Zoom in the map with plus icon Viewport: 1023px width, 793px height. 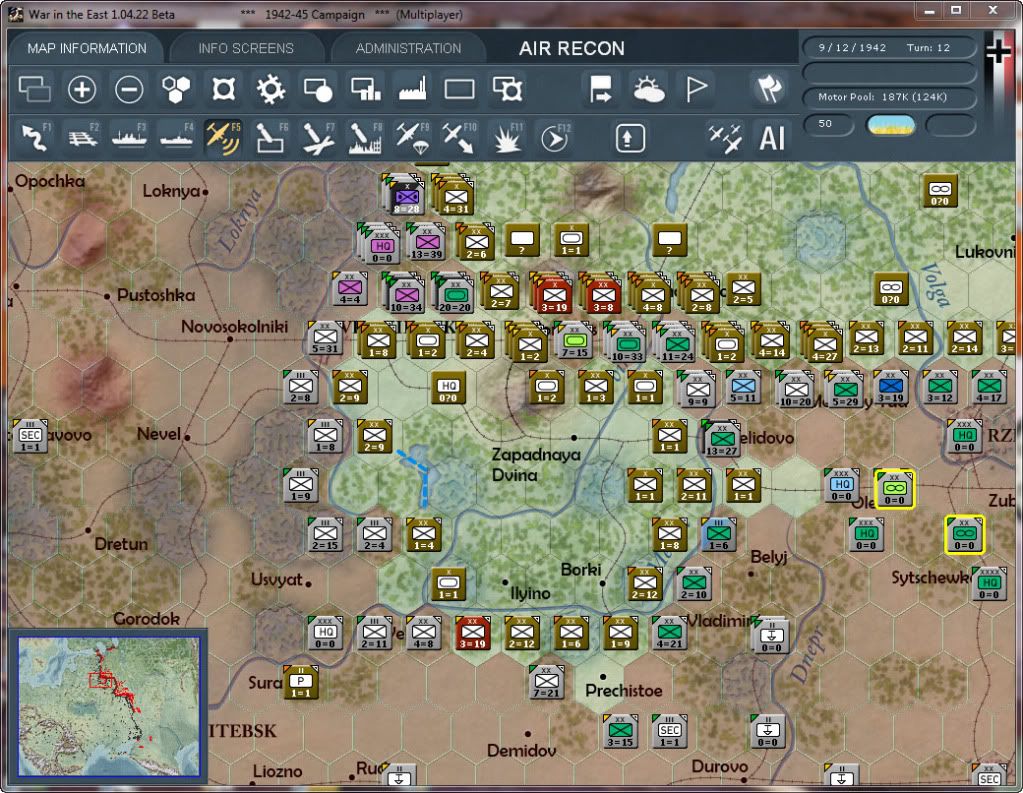click(82, 89)
